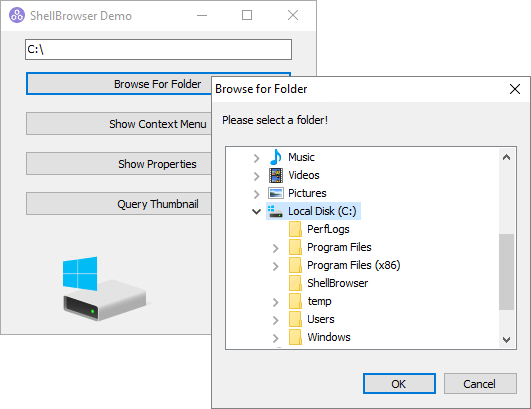Click the Music note icon in tree
The height and width of the screenshot is (409, 531).
(x=276, y=157)
